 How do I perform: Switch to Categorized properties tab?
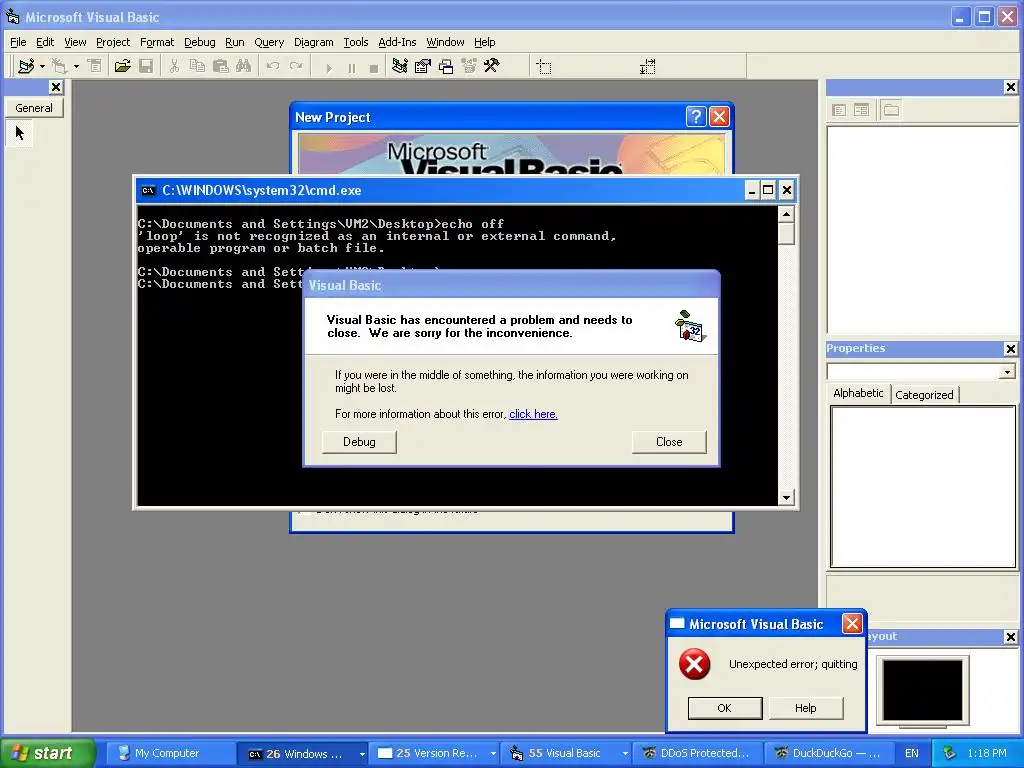pos(924,394)
